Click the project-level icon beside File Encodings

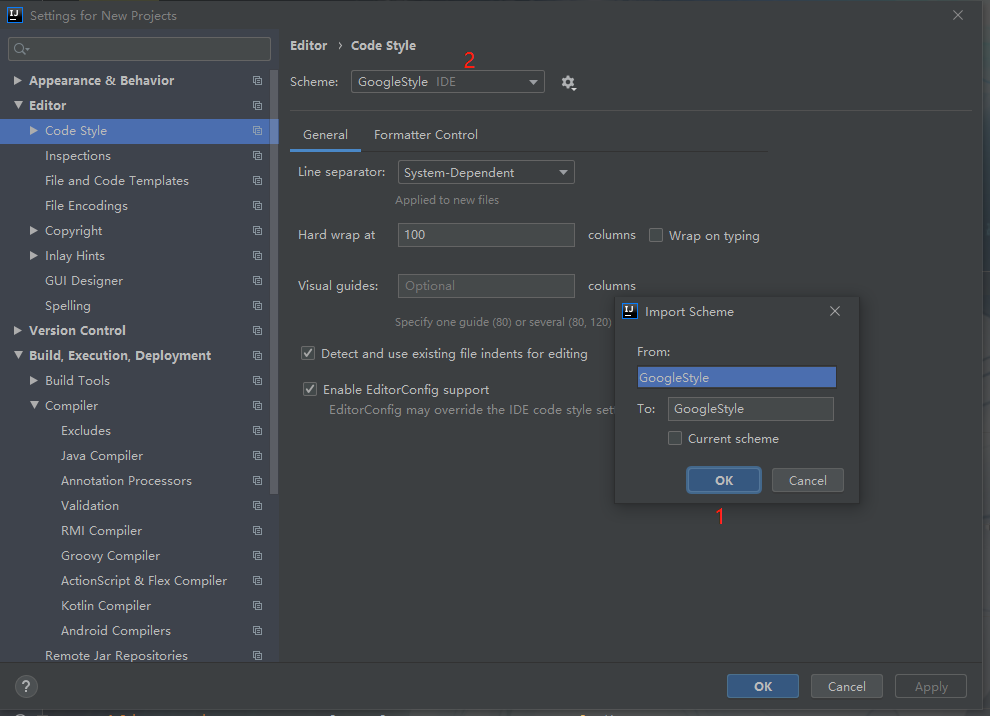(258, 206)
